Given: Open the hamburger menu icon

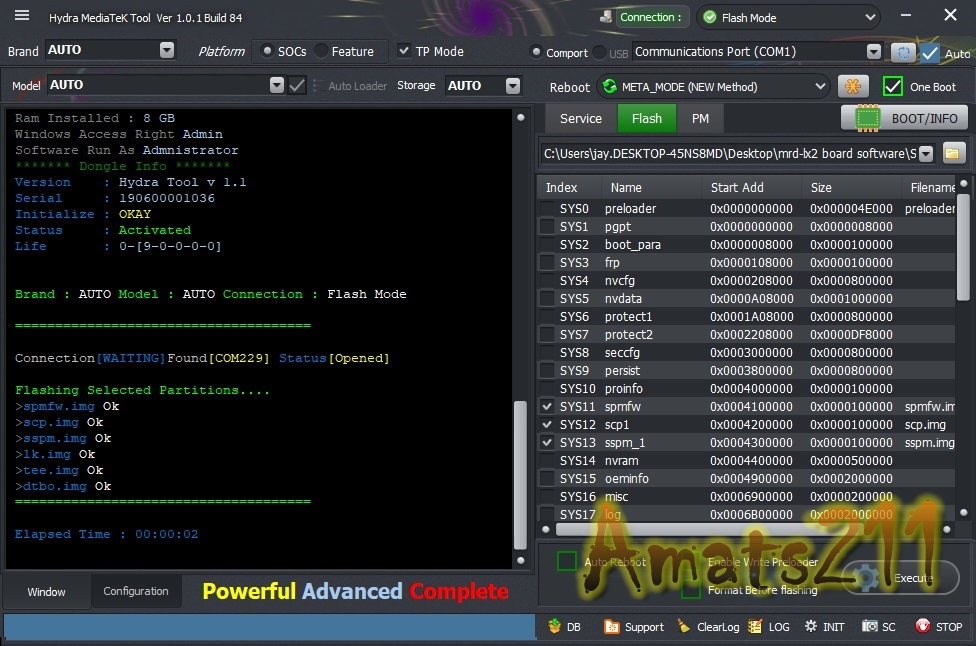Looking at the screenshot, I should (x=22, y=16).
